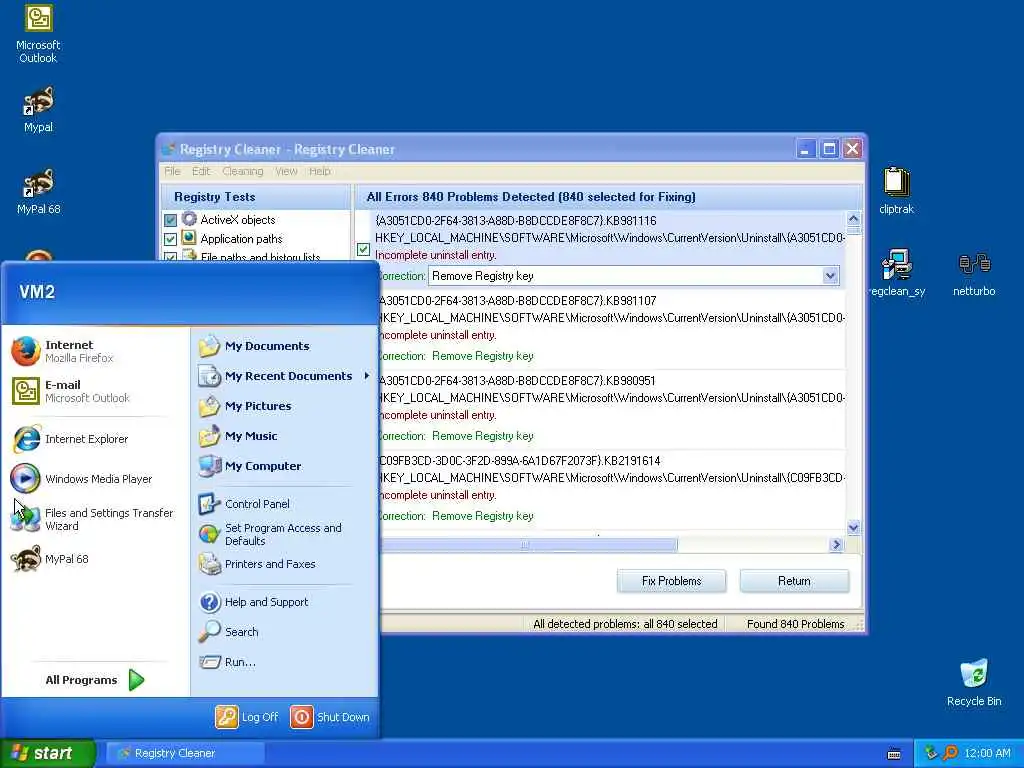Click the error list scroll down arrow

coord(854,527)
